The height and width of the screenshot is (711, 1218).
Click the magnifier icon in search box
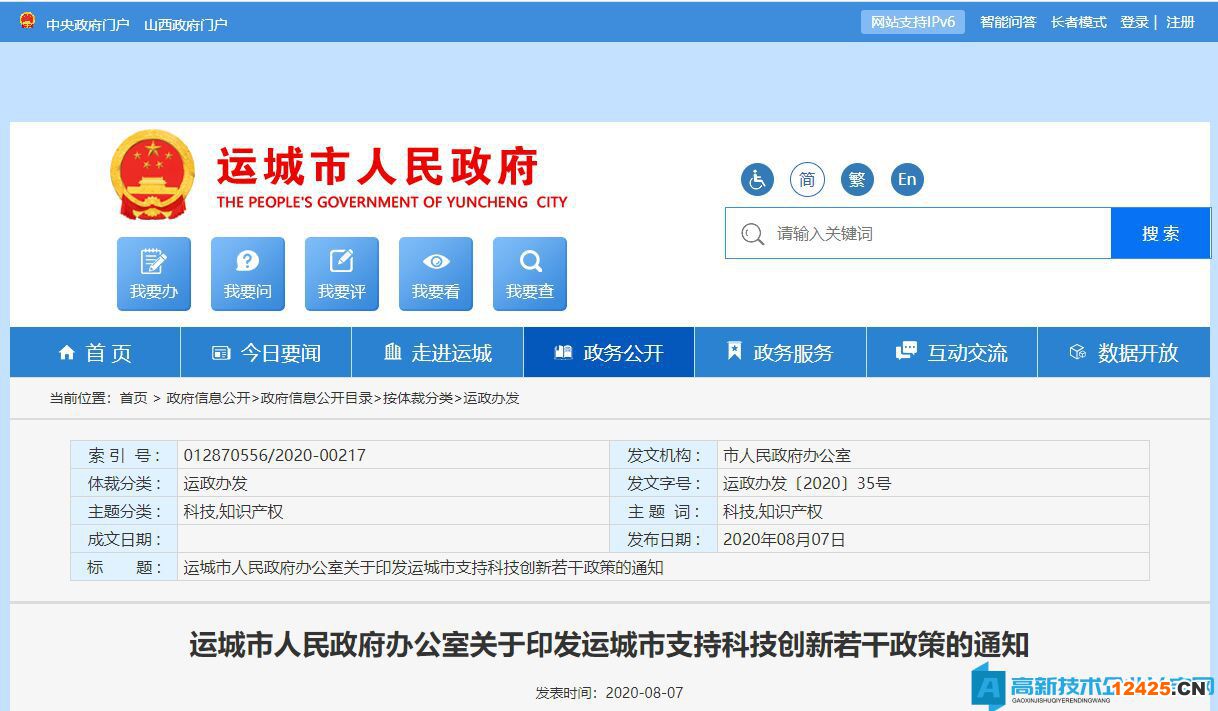[752, 234]
